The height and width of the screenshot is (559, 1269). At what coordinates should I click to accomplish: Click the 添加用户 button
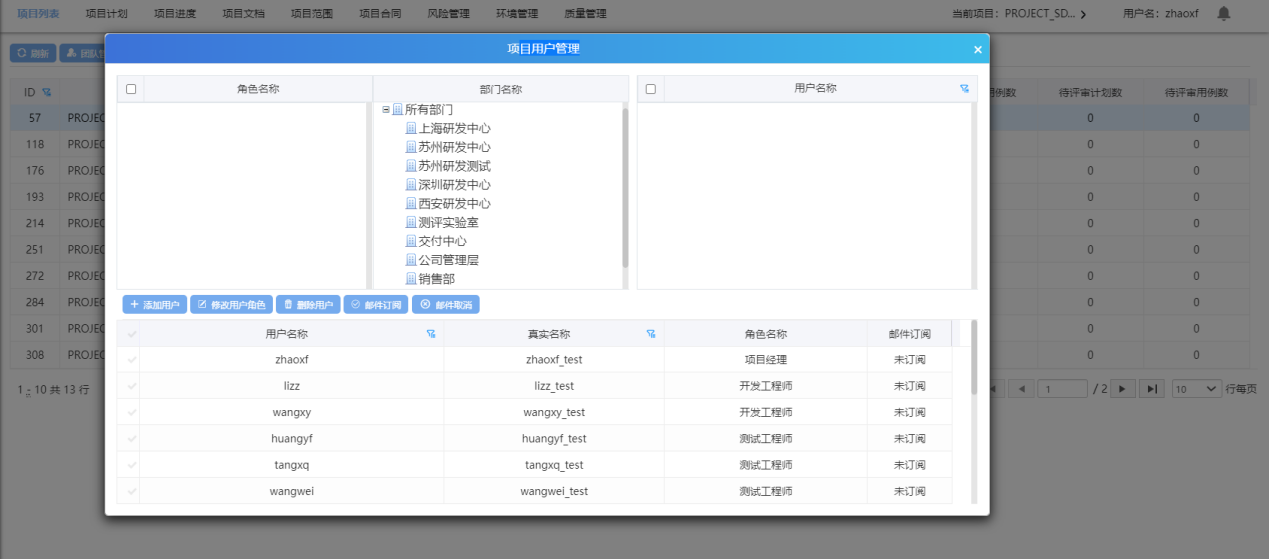click(154, 304)
